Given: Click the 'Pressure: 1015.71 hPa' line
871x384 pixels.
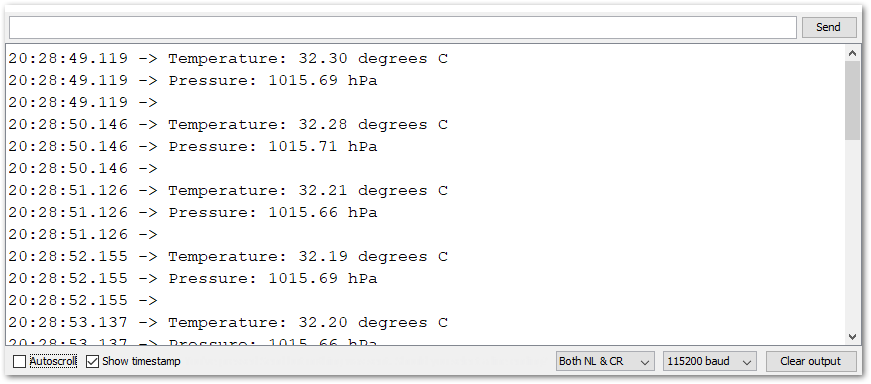Looking at the screenshot, I should [x=193, y=147].
